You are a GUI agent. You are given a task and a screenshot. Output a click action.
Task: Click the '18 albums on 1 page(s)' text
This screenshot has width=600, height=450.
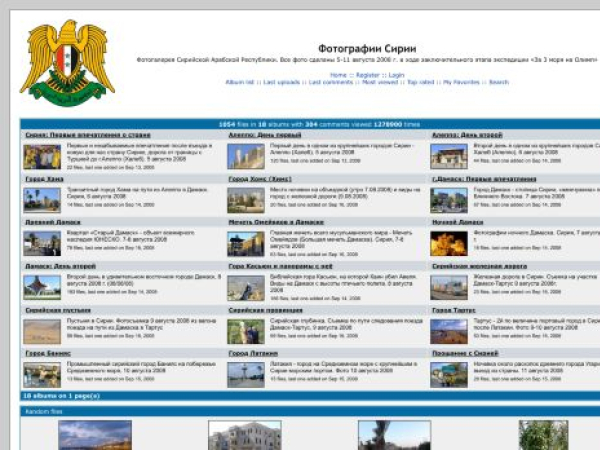click(61, 396)
